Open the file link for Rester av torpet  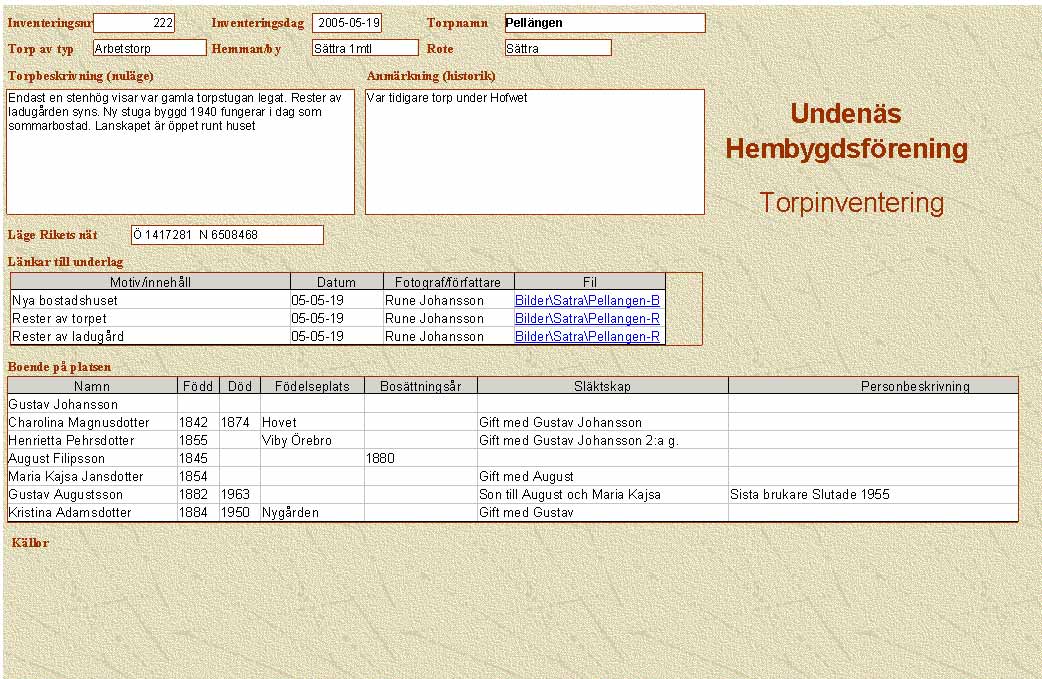(x=587, y=318)
